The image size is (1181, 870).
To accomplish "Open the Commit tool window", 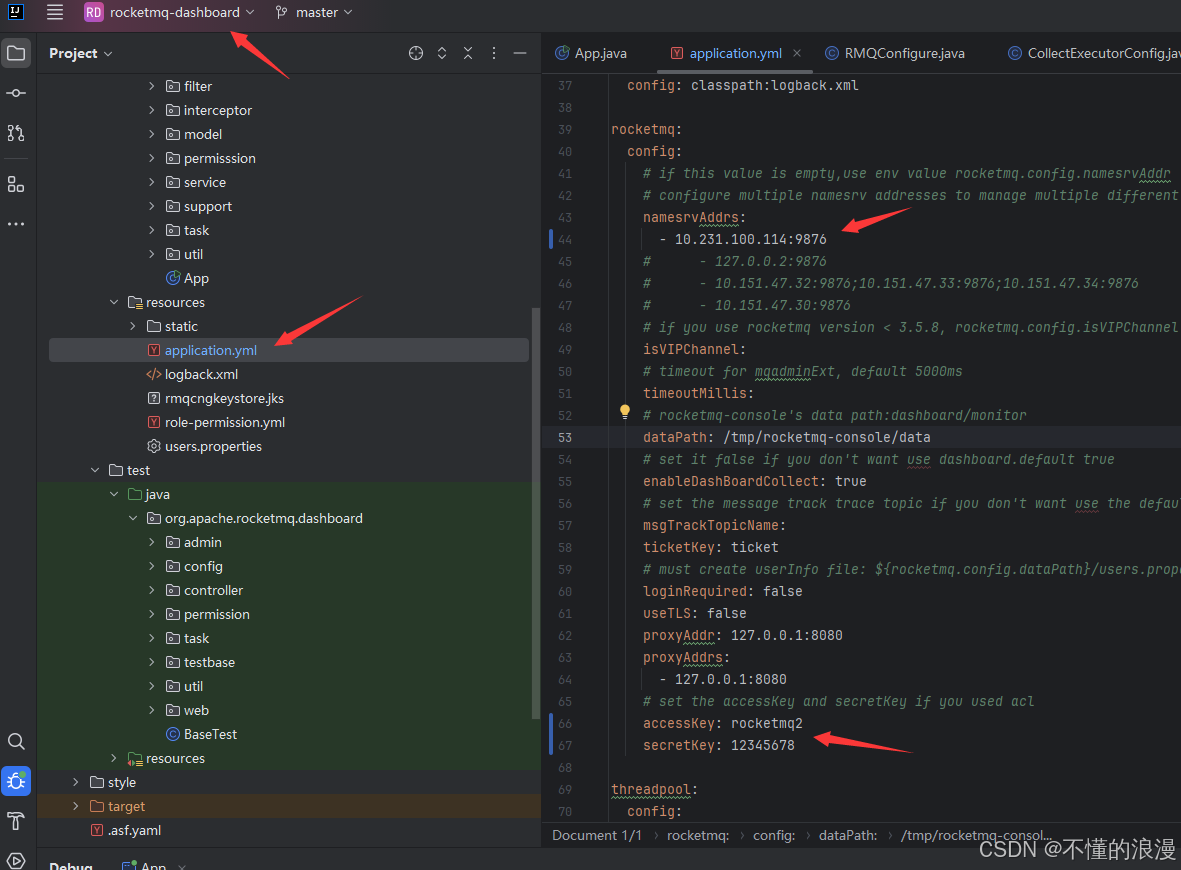I will 16,93.
